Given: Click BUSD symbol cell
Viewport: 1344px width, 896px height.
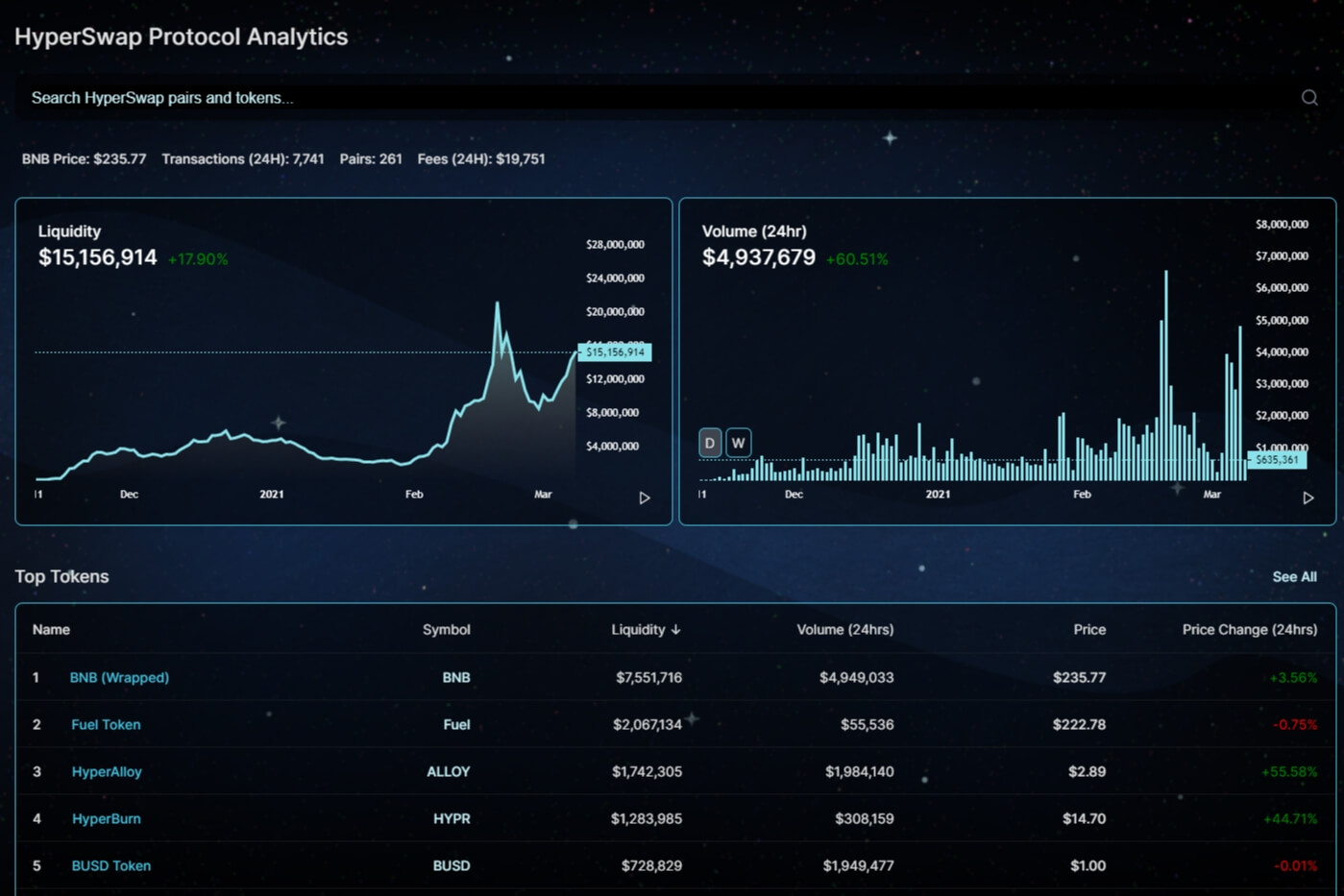Looking at the screenshot, I should (452, 866).
